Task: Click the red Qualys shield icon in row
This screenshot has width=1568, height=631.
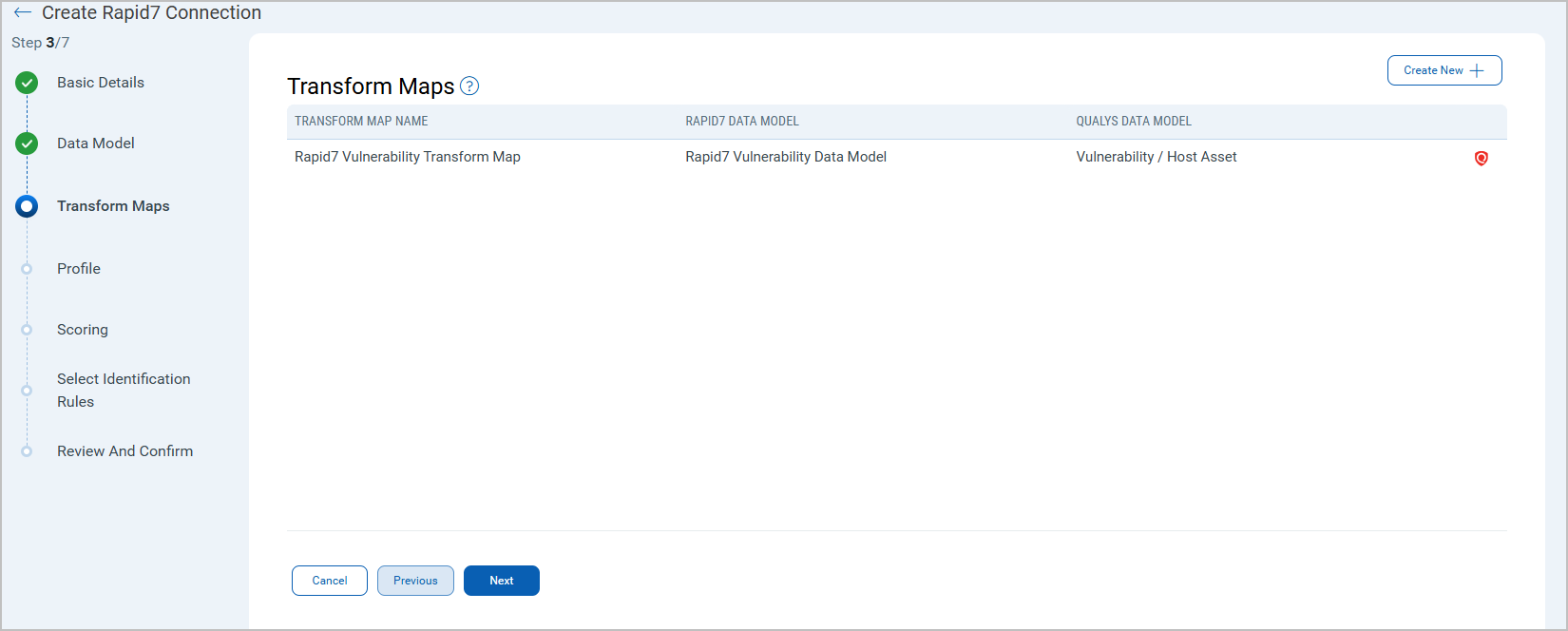Action: 1481,159
